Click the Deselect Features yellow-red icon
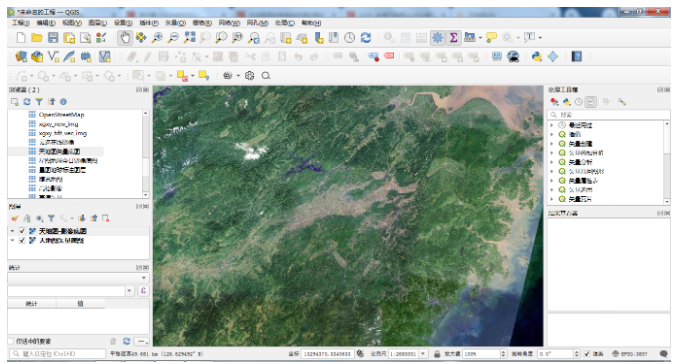Screen dimensions: 676x364 click(x=182, y=76)
